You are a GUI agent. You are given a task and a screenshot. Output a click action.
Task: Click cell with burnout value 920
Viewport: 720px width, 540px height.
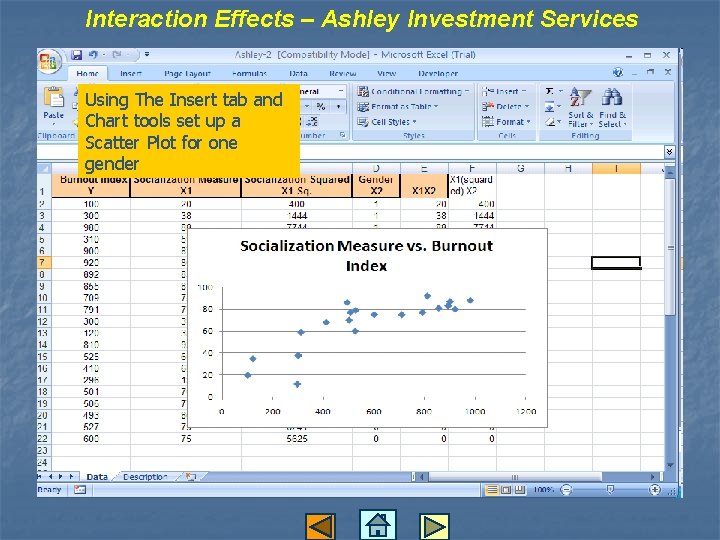91,263
